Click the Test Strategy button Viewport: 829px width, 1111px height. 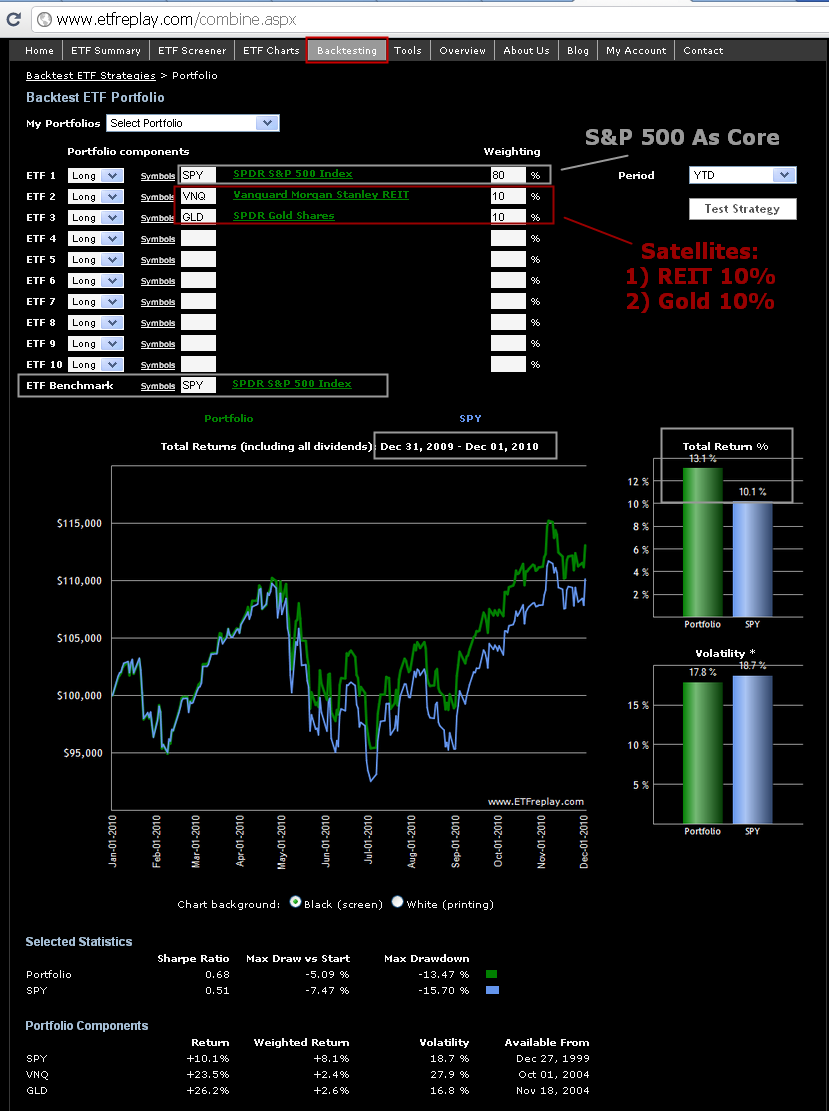743,209
